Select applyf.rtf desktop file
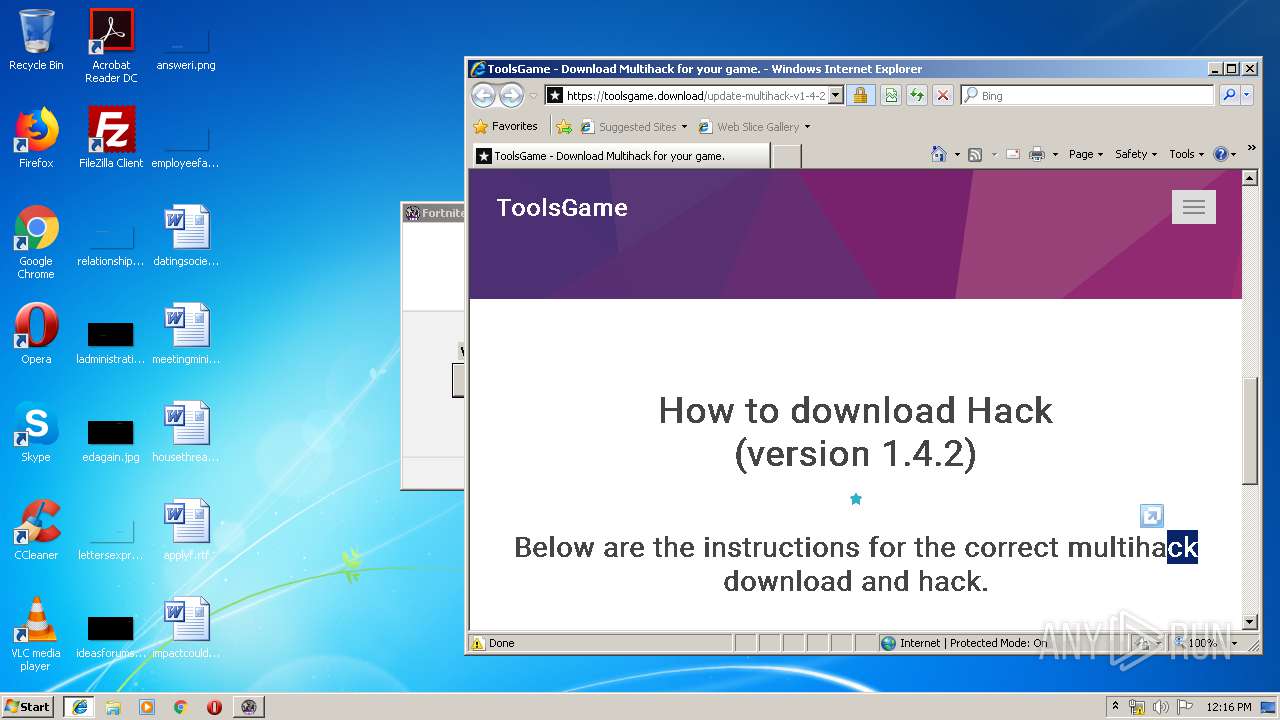1280x720 pixels. pyautogui.click(x=186, y=530)
